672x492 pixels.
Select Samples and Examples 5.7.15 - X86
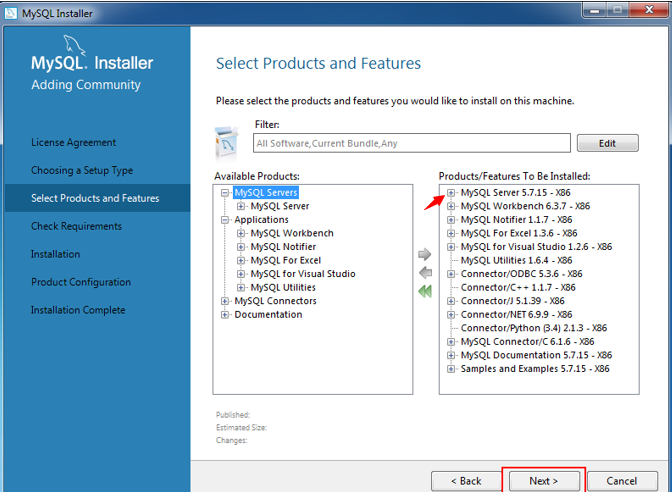(x=535, y=369)
